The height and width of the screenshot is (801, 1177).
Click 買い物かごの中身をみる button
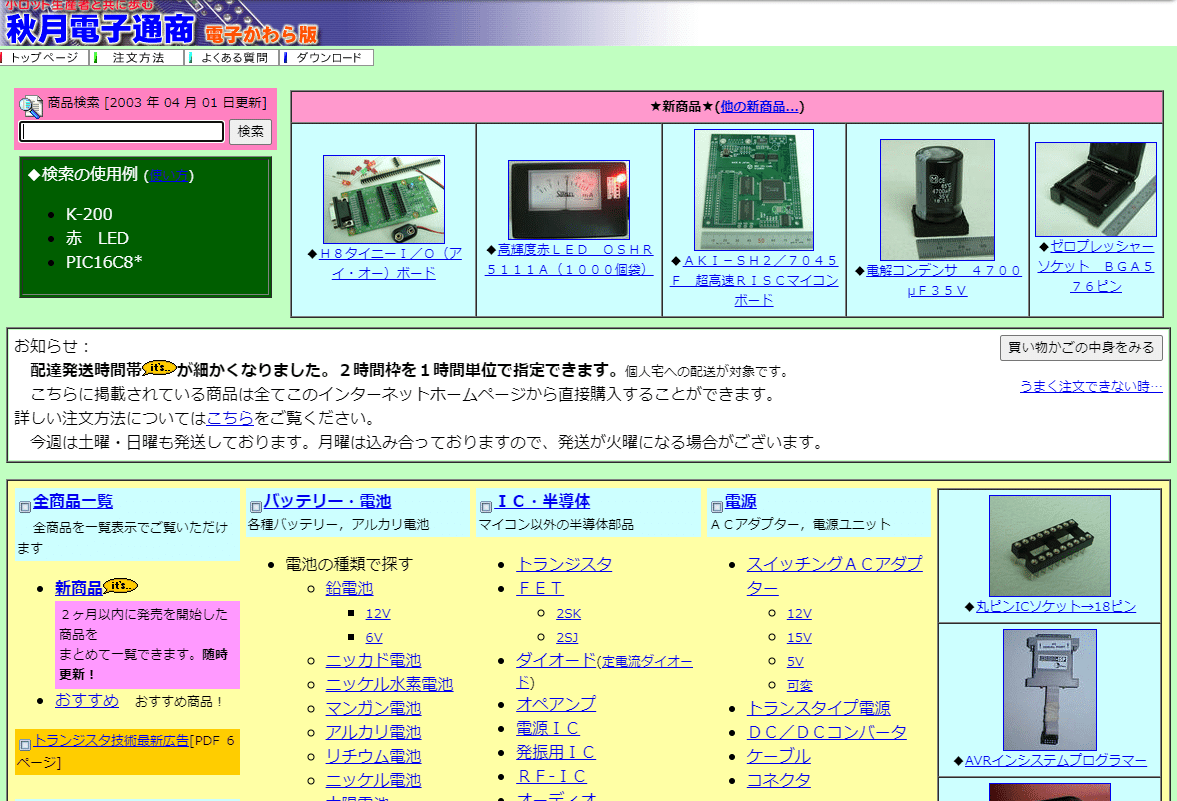(1081, 348)
